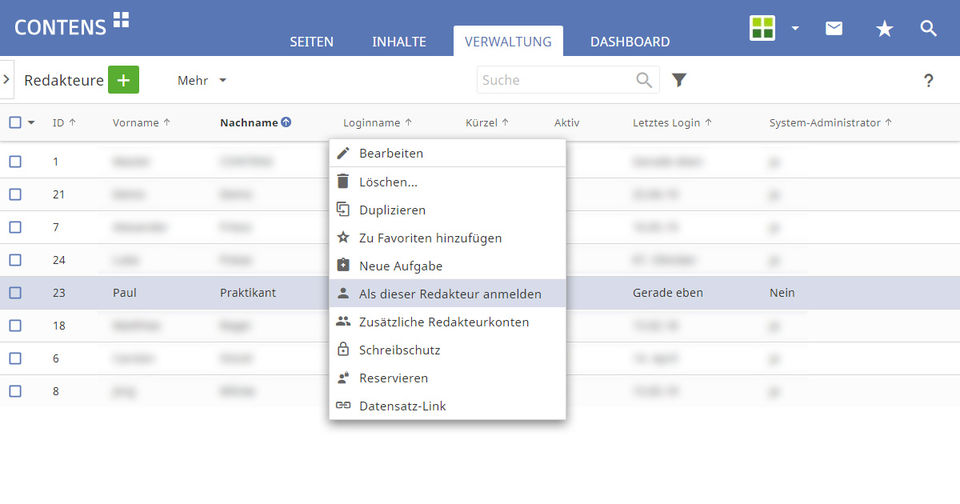Image resolution: width=960 pixels, height=504 pixels.
Task: Select Schreibschutz menu entry
Action: [448, 350]
